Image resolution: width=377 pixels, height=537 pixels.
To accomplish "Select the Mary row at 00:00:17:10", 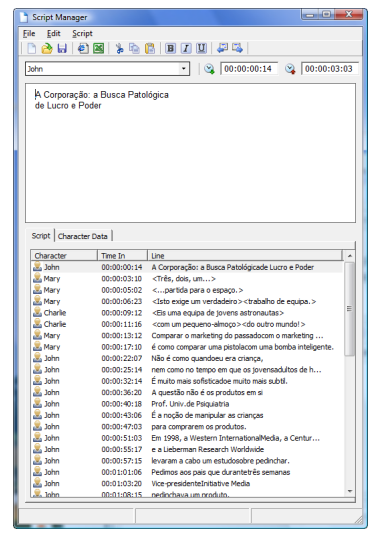I will tap(187, 347).
